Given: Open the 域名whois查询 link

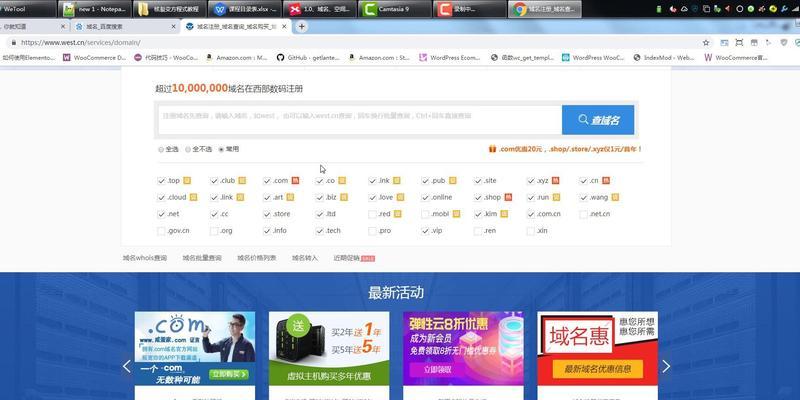Looking at the screenshot, I should pos(144,258).
